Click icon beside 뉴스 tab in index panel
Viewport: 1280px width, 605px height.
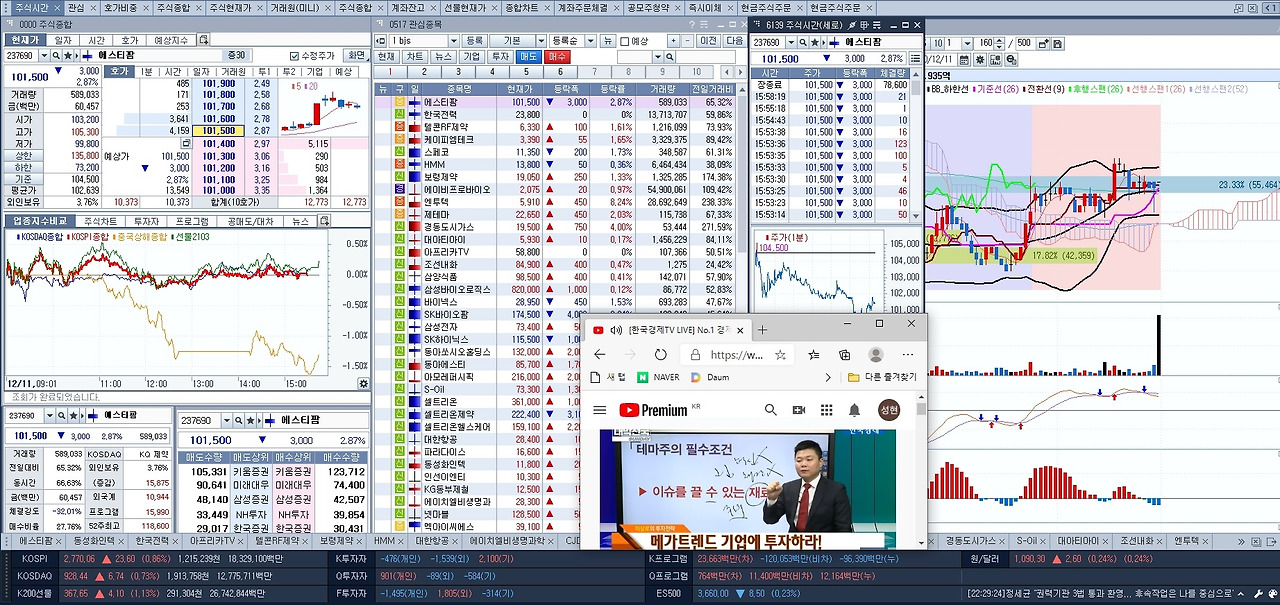point(326,222)
